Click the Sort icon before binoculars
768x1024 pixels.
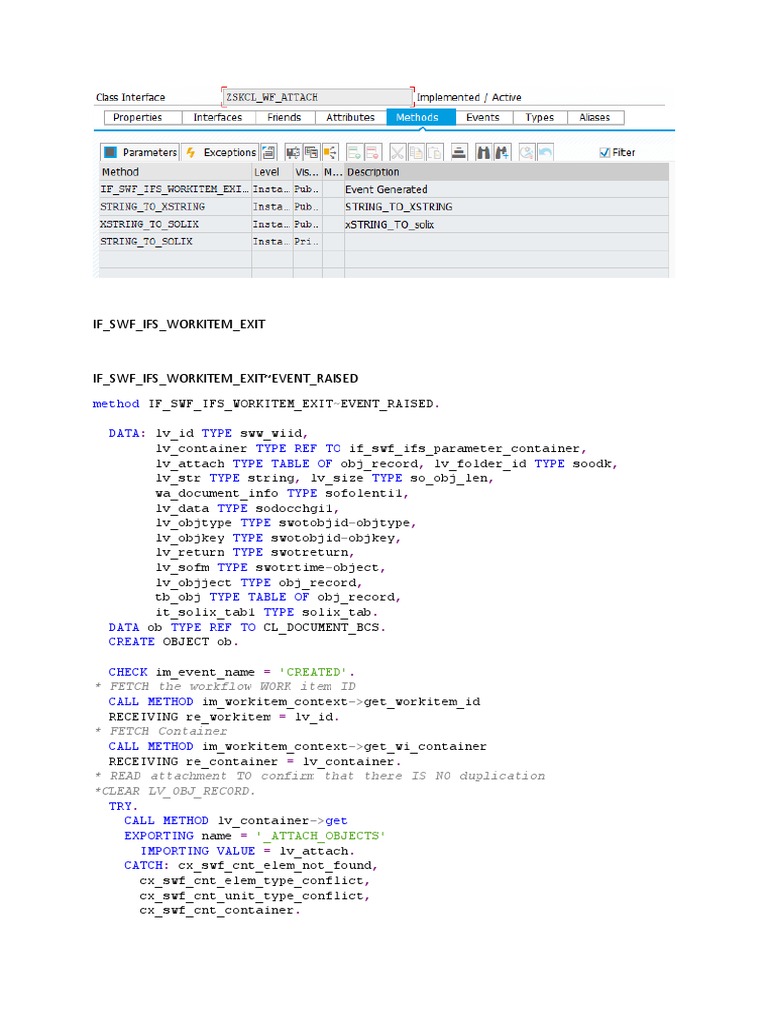tap(458, 152)
